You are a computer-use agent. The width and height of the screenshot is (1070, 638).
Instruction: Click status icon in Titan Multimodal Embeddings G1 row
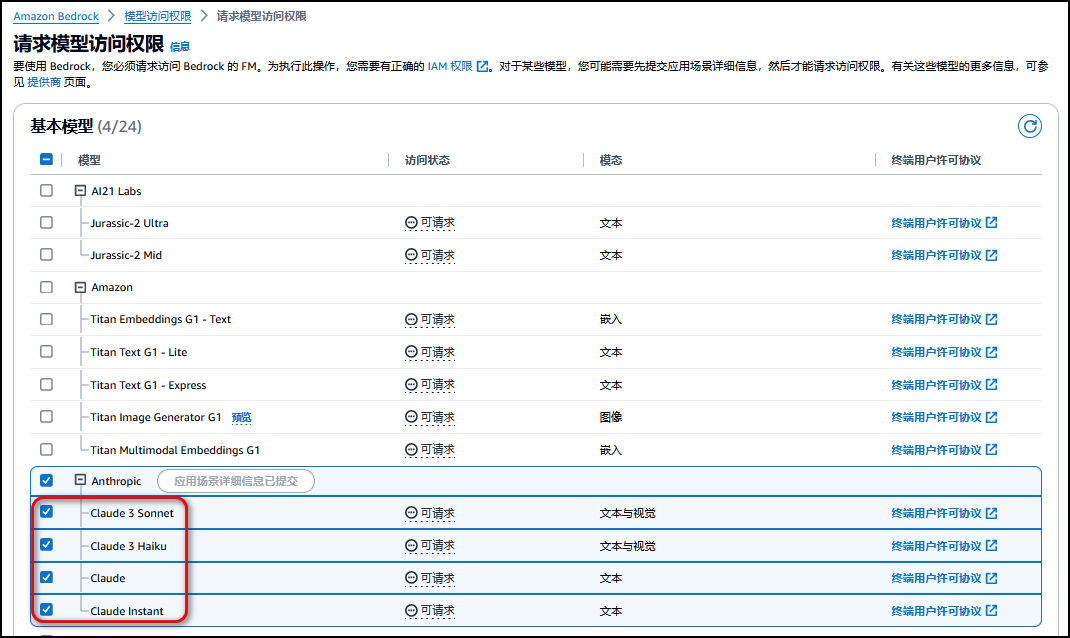tap(411, 450)
